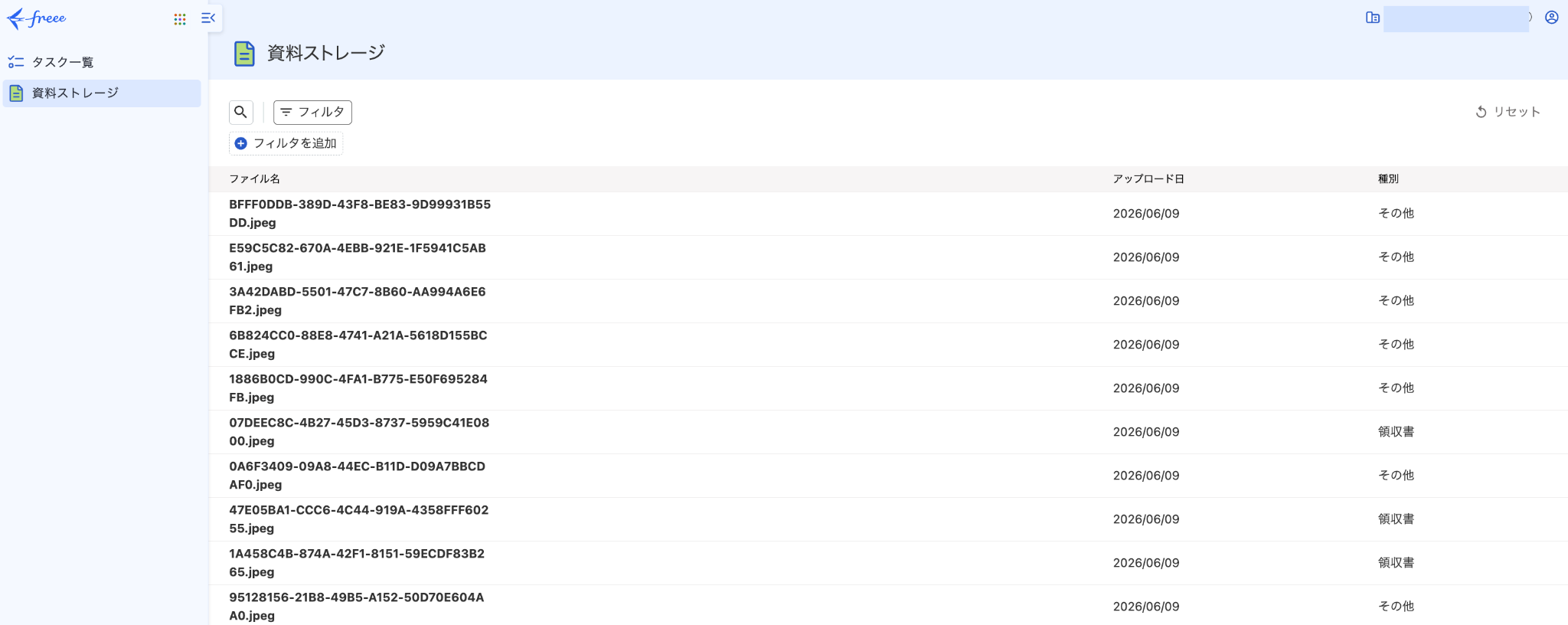The width and height of the screenshot is (1568, 625).
Task: Click the magnifier search icon
Action: click(x=240, y=112)
